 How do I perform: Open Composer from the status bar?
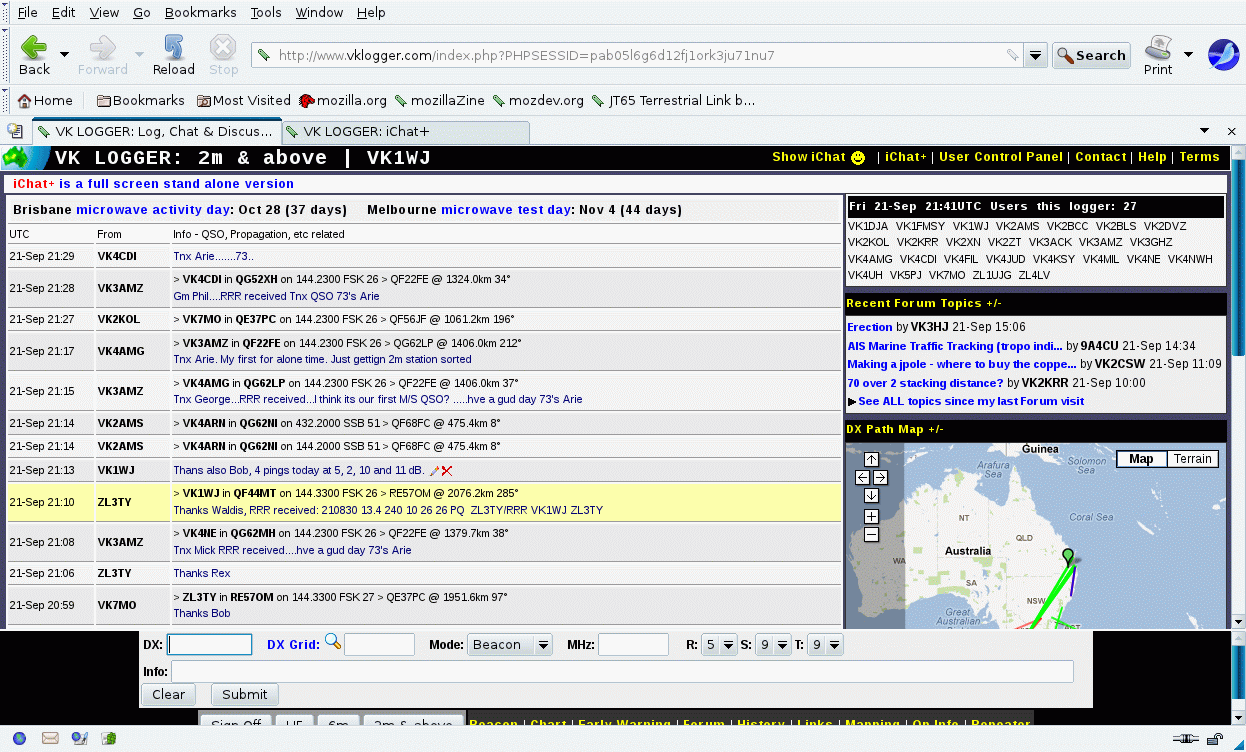click(79, 739)
